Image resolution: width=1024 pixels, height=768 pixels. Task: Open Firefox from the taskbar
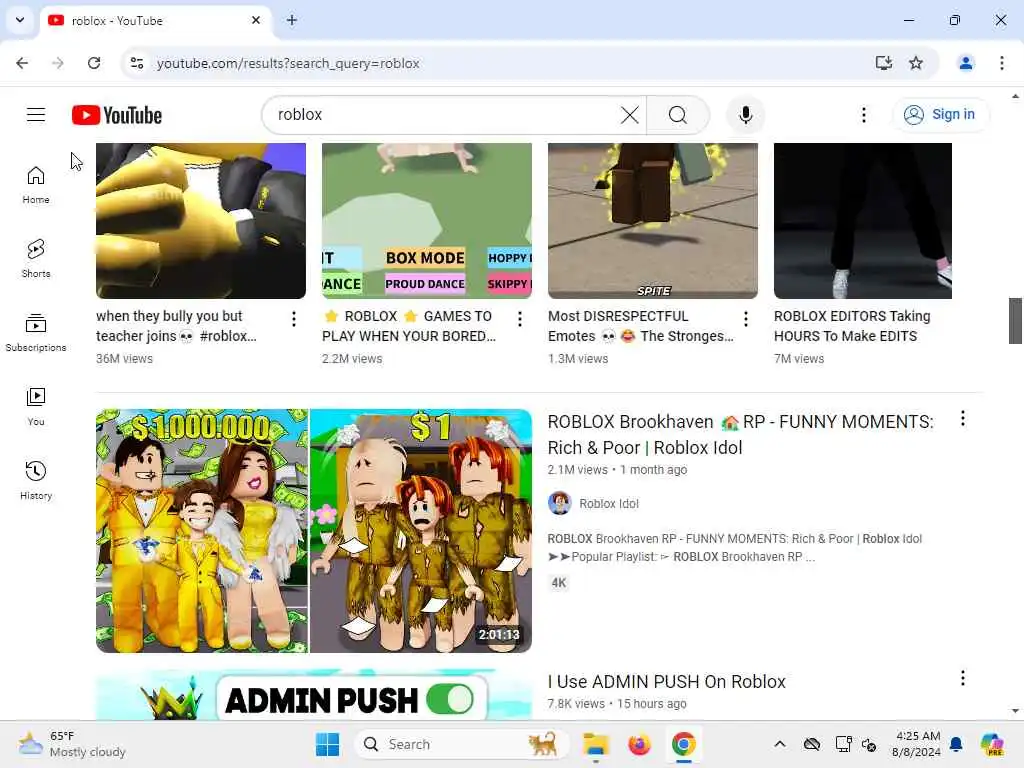(x=639, y=744)
